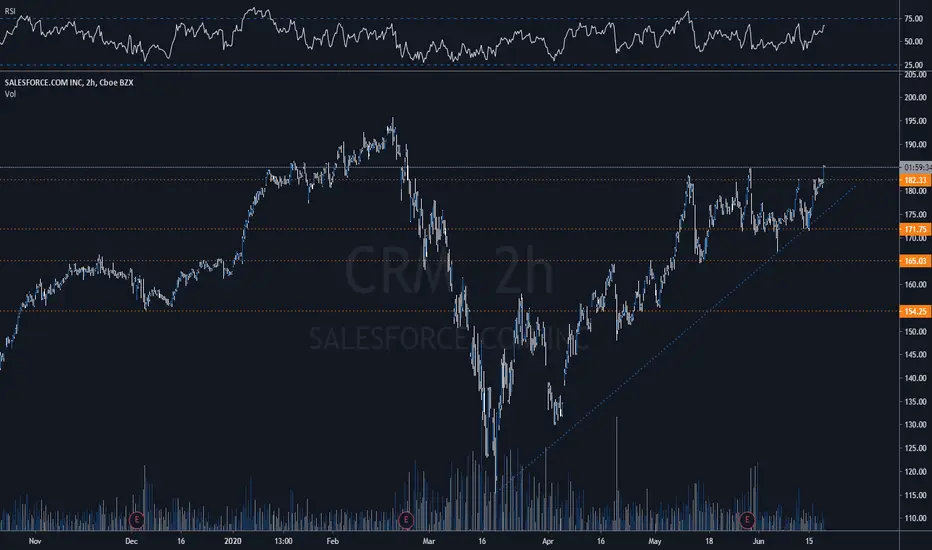Click the 120.00 price axis value
This screenshot has height=550, width=932.
pos(915,472)
